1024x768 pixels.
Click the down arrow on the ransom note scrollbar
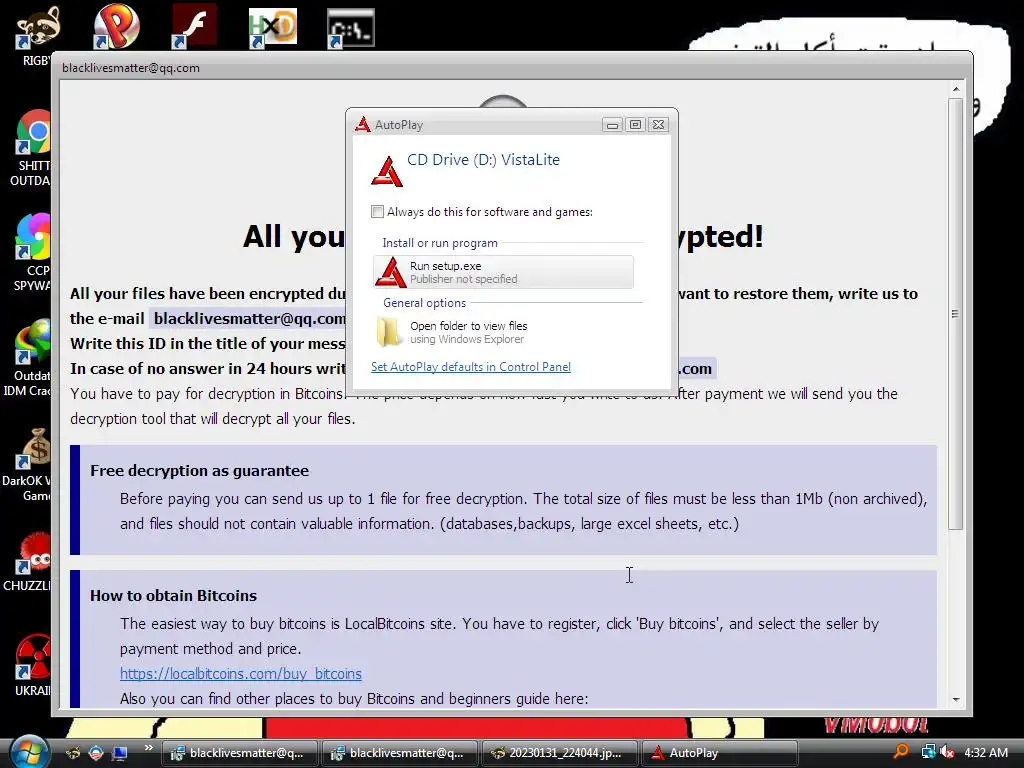[x=955, y=699]
